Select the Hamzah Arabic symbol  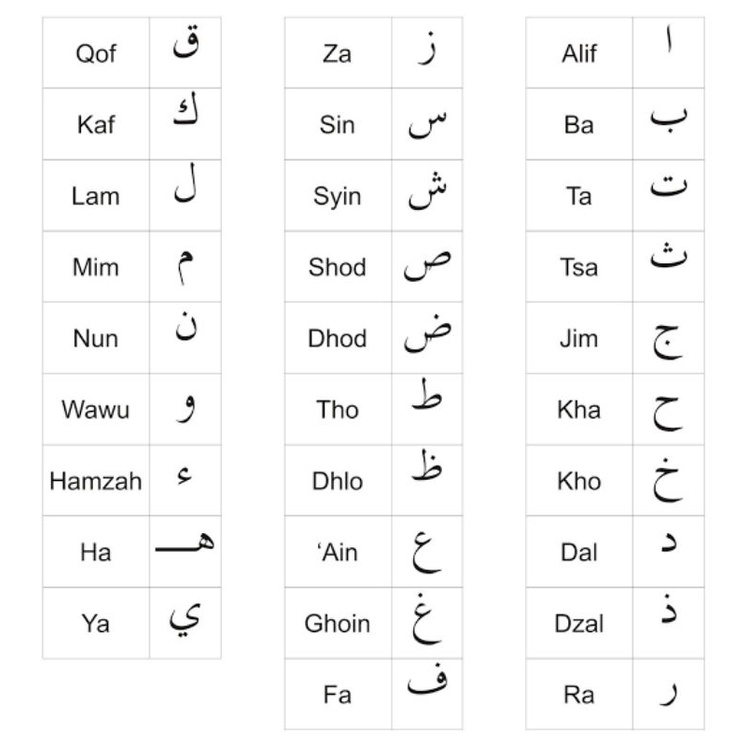tap(186, 478)
